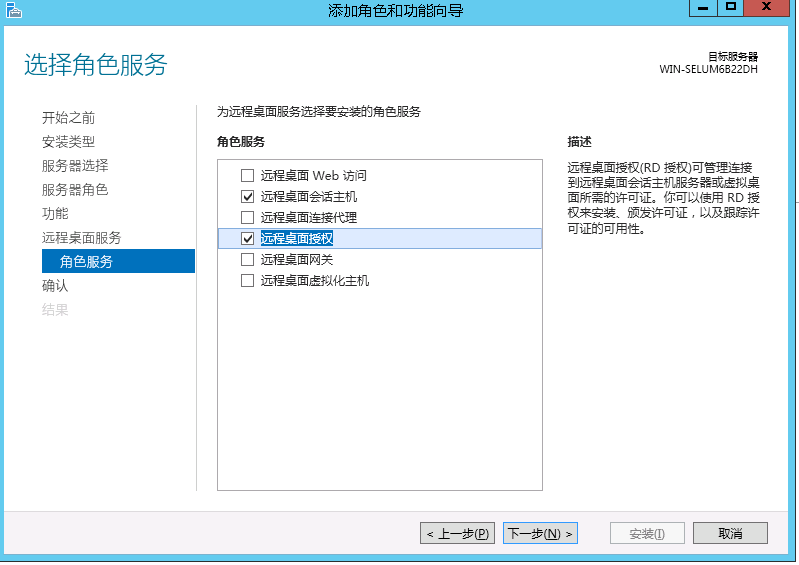799x565 pixels.
Task: Go to the 确认 step
Action: [55, 285]
